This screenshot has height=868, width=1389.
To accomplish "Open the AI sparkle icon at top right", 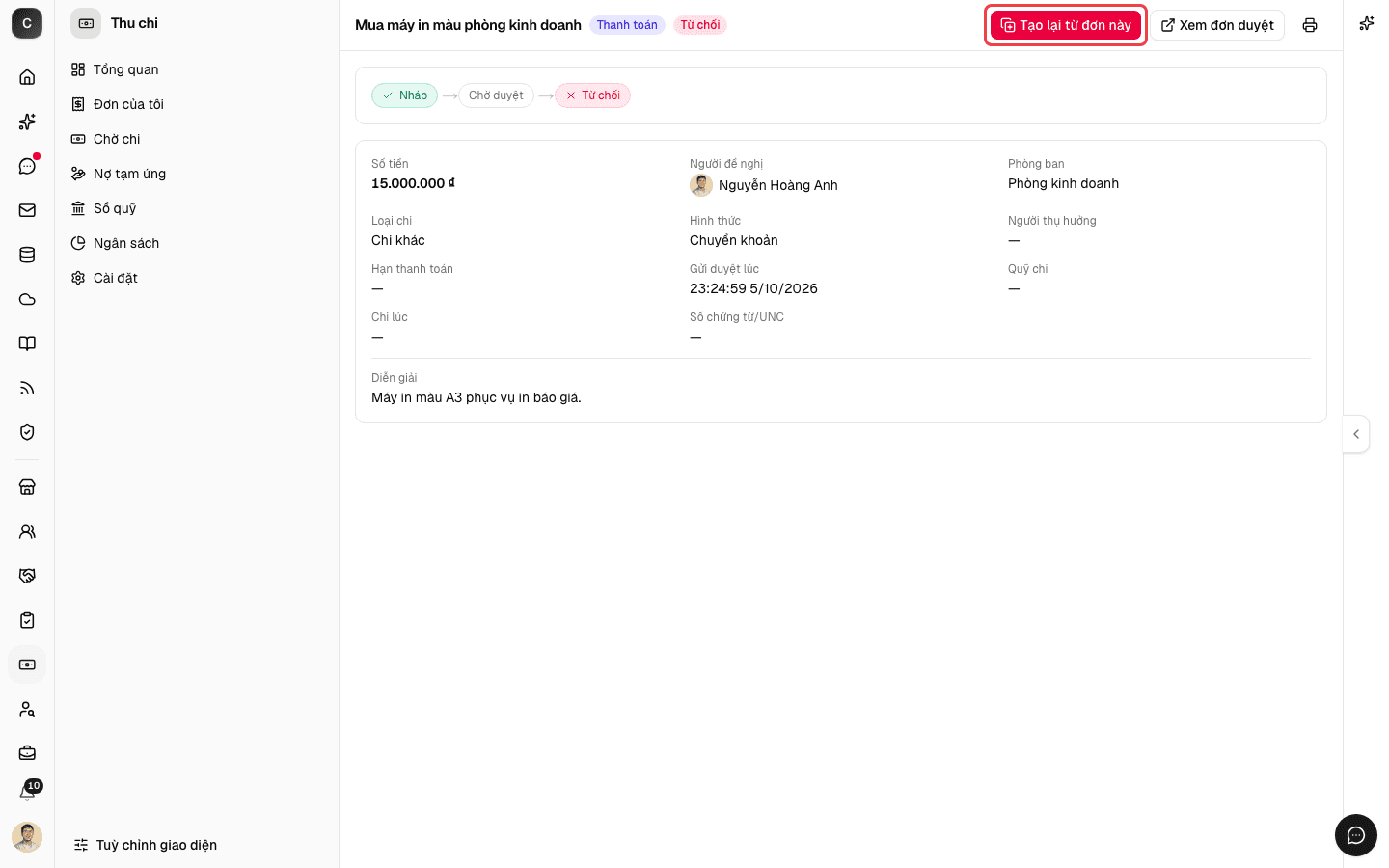I will [x=1366, y=23].
